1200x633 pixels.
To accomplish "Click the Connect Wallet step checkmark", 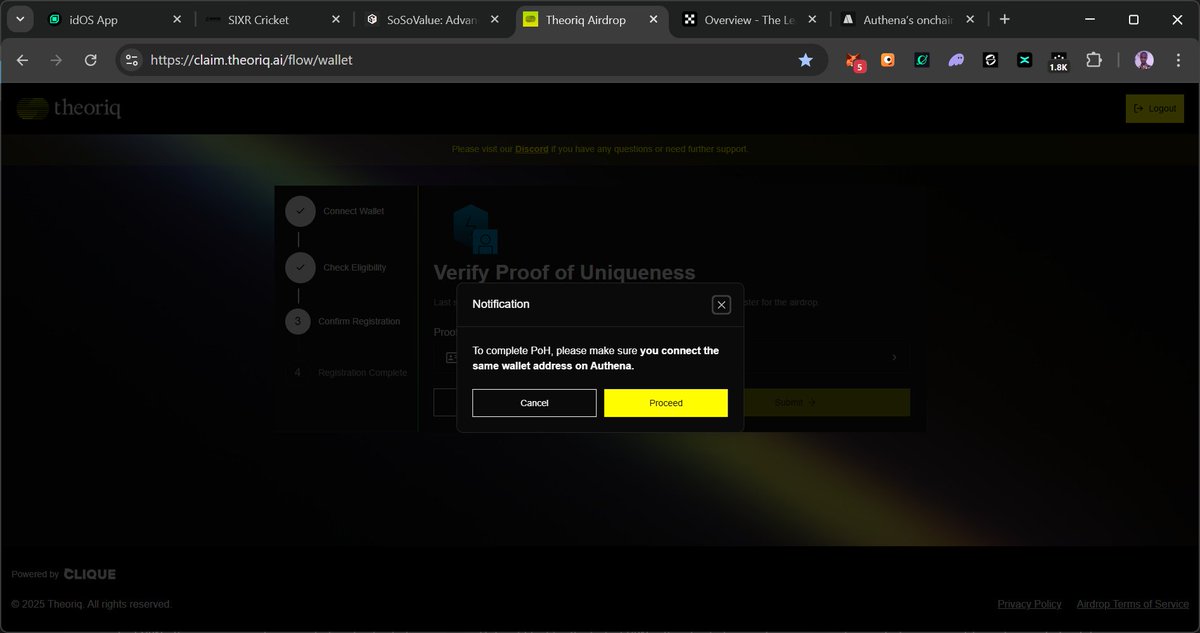I will [x=300, y=212].
